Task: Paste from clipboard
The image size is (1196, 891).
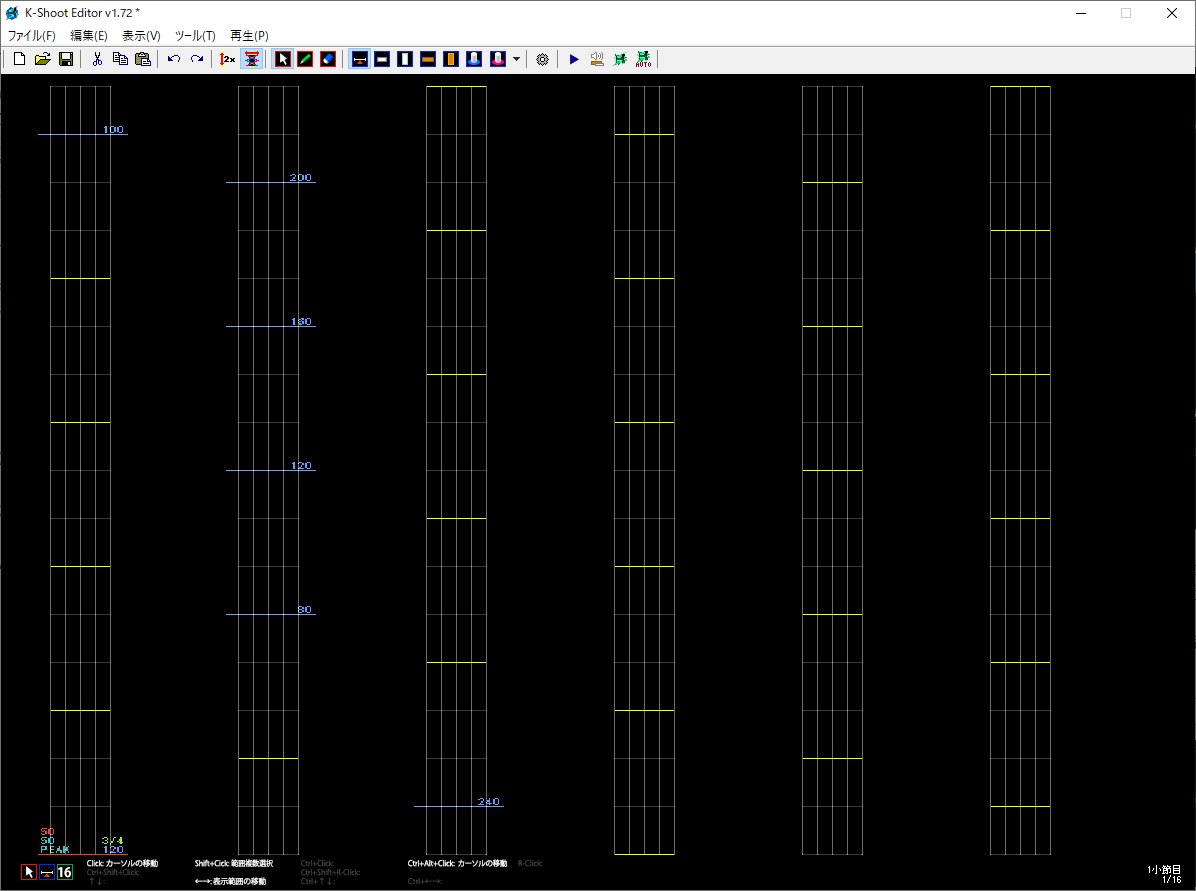Action: tap(143, 59)
